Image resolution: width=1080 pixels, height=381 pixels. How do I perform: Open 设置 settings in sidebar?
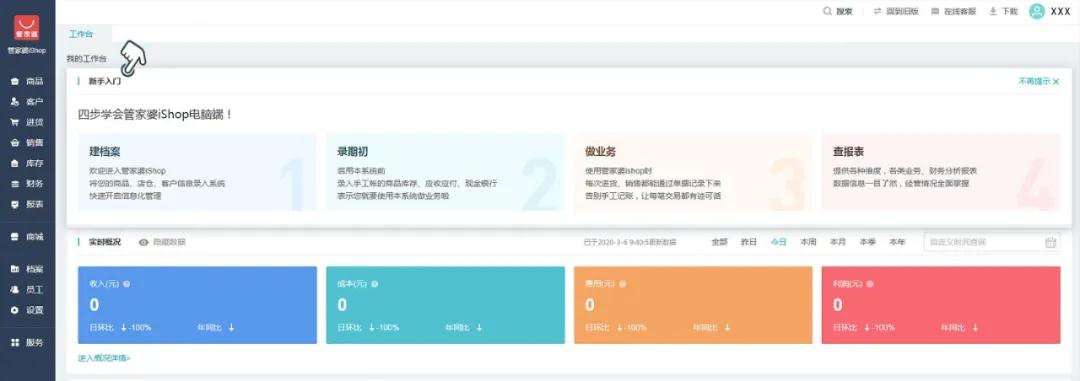28,310
